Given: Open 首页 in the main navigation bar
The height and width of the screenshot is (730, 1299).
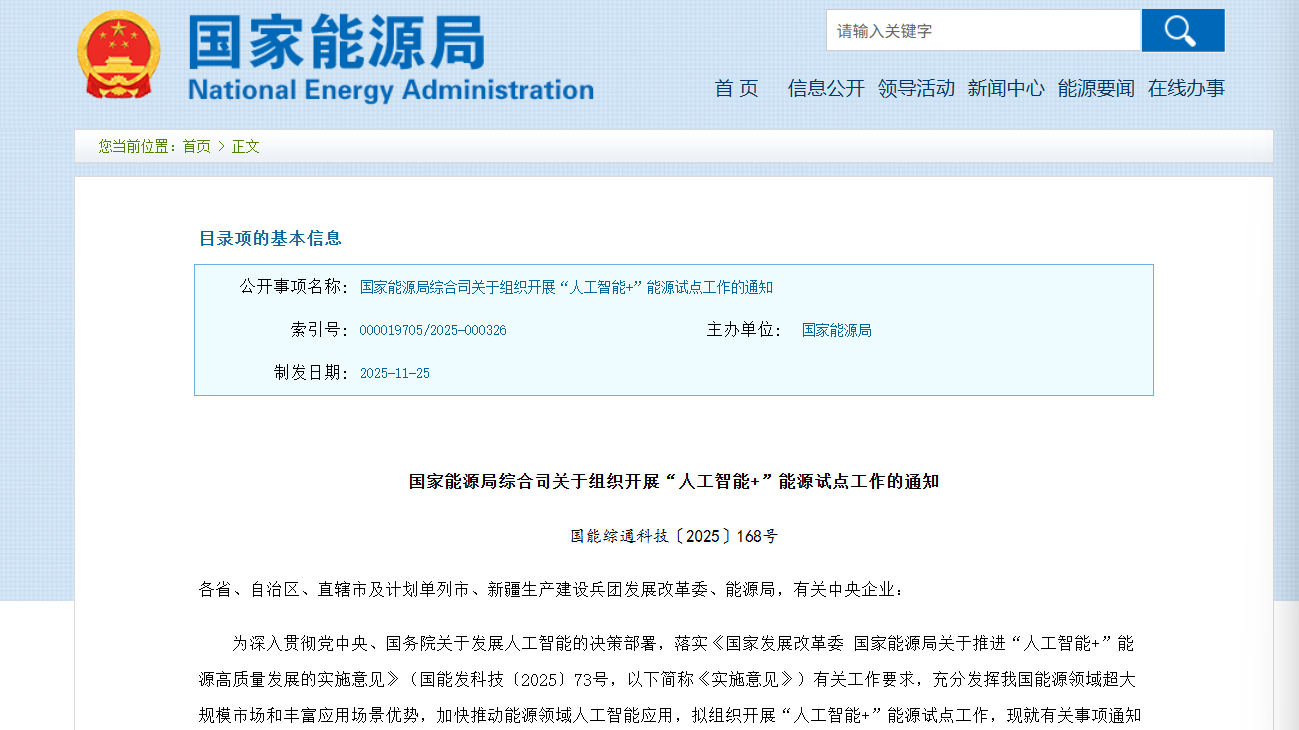Looking at the screenshot, I should point(736,88).
